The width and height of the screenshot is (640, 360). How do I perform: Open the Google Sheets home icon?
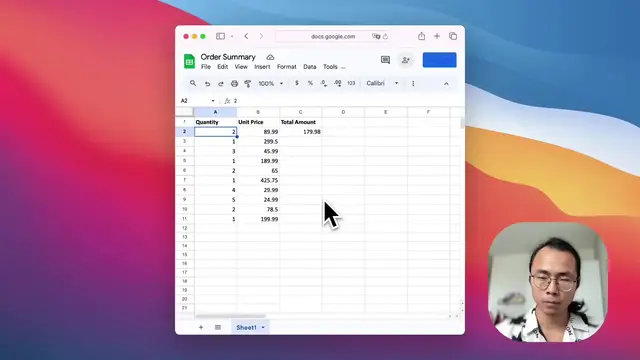click(189, 61)
